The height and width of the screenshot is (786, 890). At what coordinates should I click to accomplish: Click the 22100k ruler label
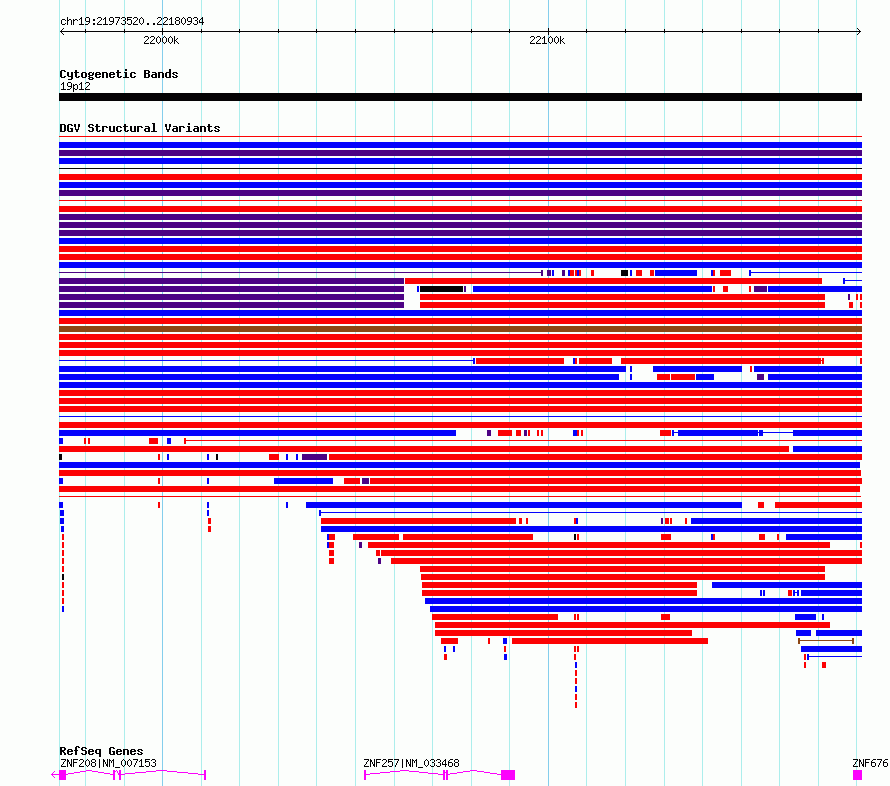(x=547, y=40)
